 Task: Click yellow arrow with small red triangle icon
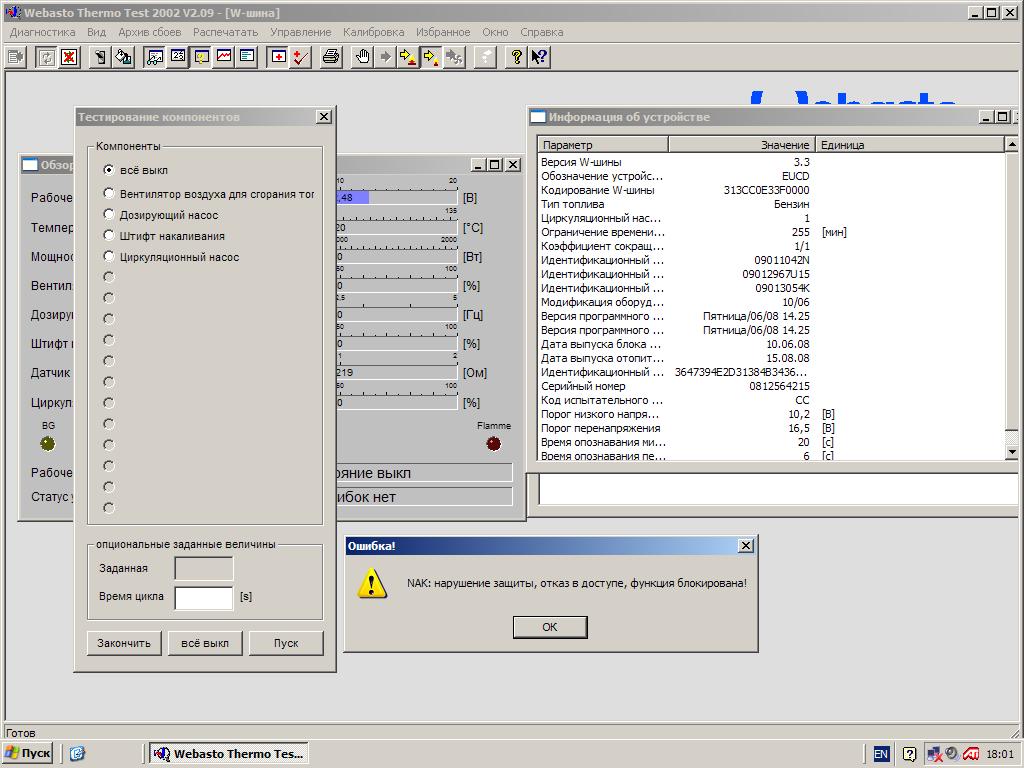[430, 57]
